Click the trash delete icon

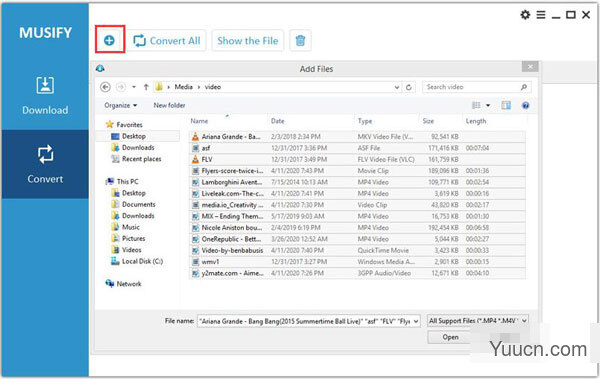pyautogui.click(x=300, y=41)
